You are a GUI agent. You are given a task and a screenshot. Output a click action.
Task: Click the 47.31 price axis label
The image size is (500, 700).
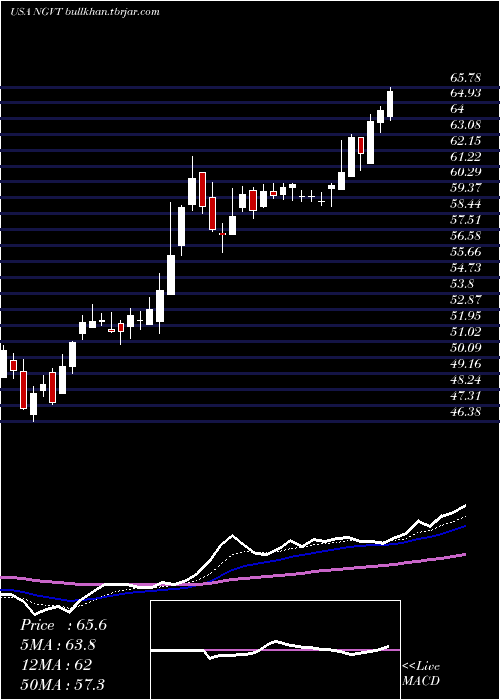pyautogui.click(x=466, y=396)
